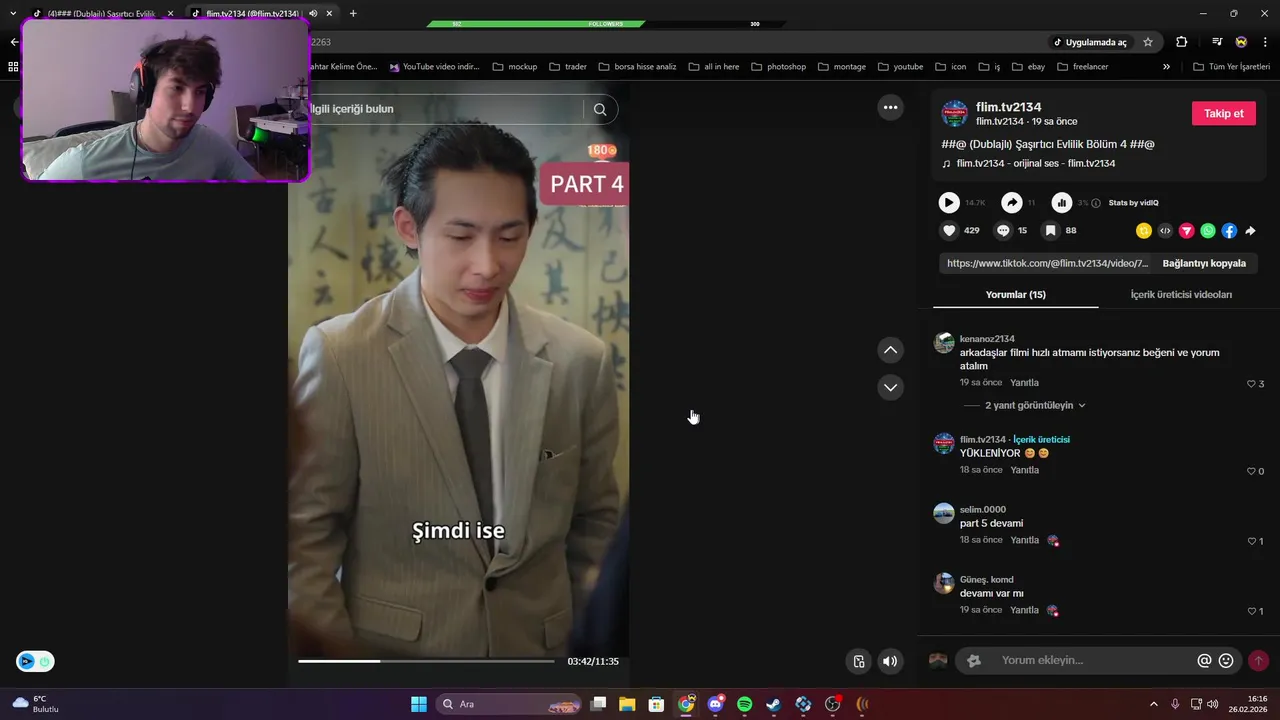This screenshot has width=1280, height=720.
Task: Send to friends with the red paper-plane icon
Action: [1187, 231]
